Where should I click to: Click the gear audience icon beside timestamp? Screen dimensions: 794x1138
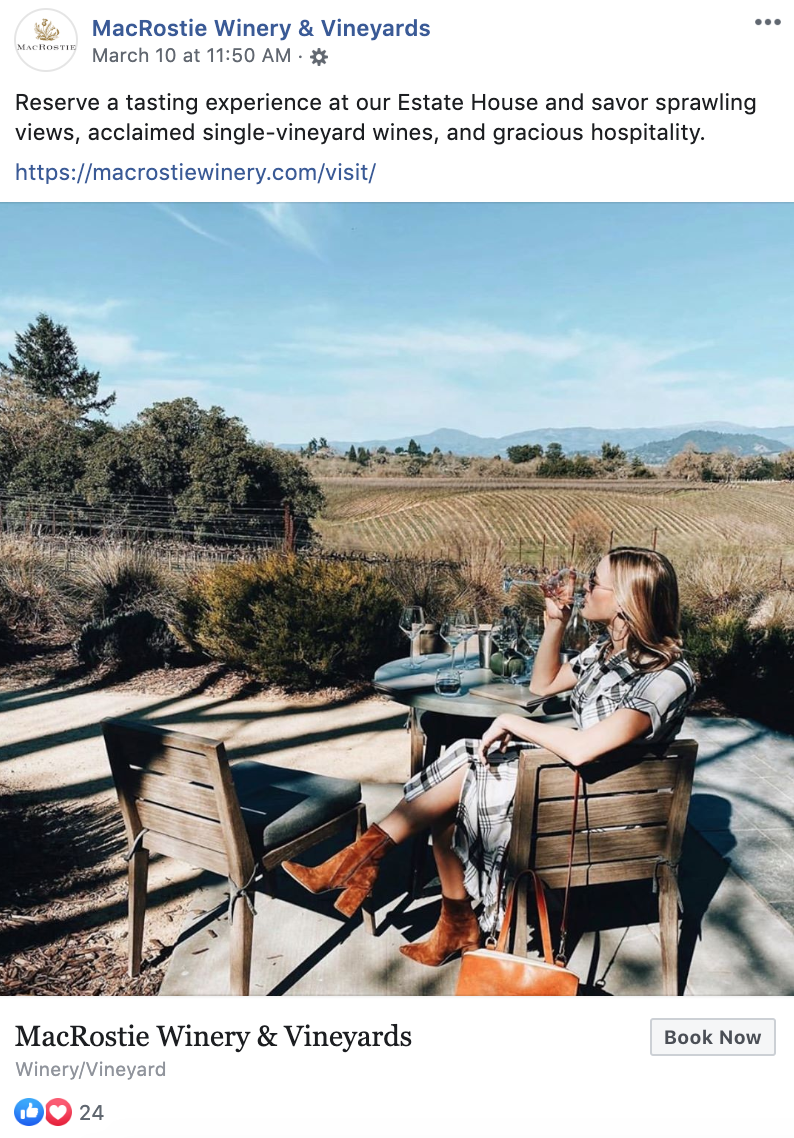pos(319,57)
